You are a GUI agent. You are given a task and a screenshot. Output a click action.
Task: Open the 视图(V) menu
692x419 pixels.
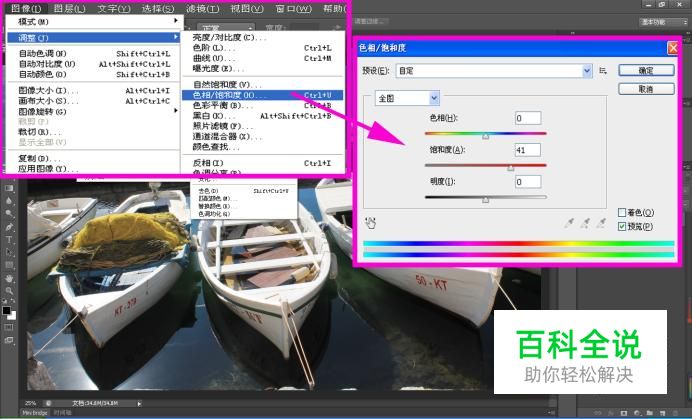[247, 8]
